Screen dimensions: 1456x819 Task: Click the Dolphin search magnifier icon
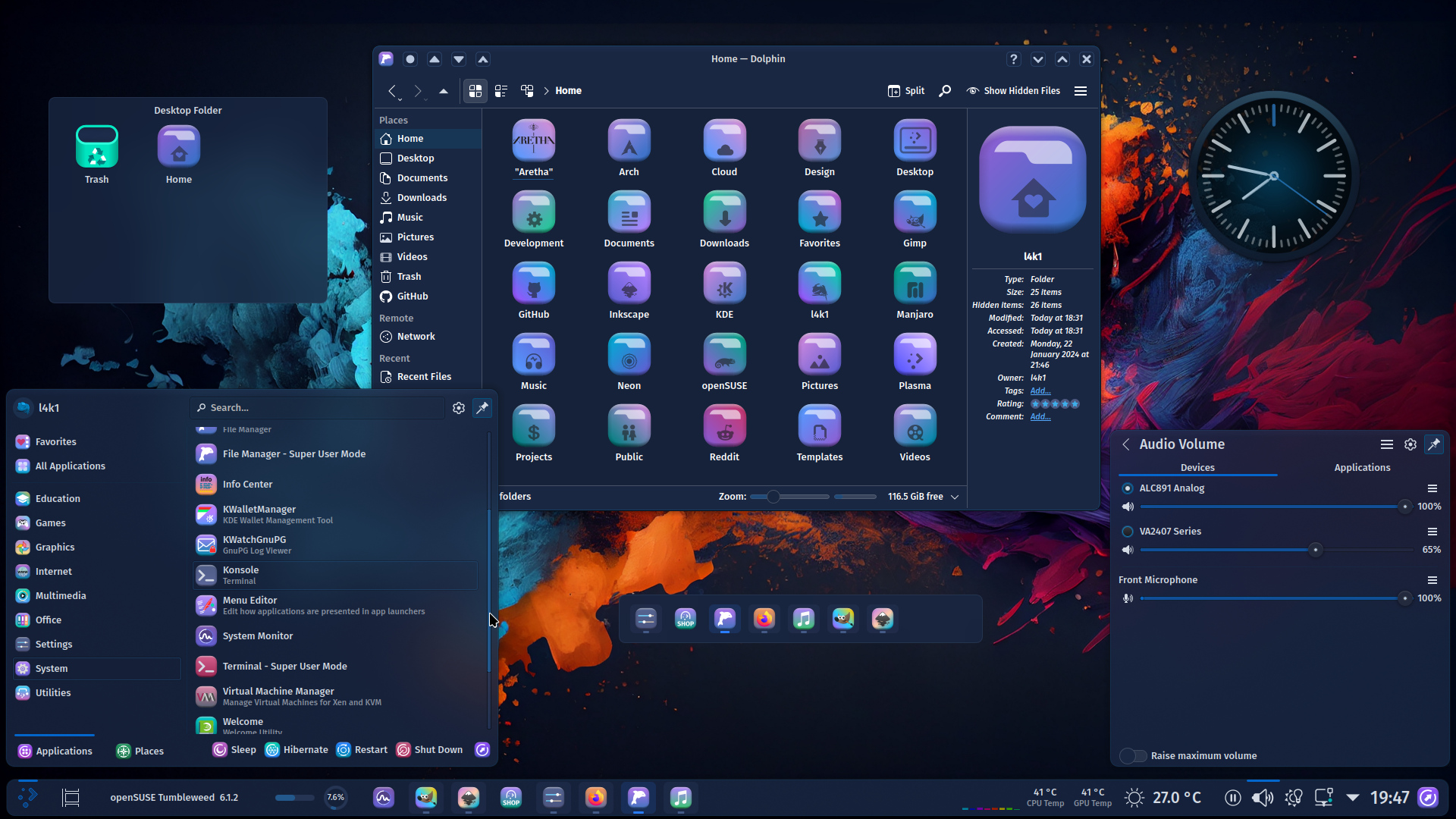pos(945,91)
